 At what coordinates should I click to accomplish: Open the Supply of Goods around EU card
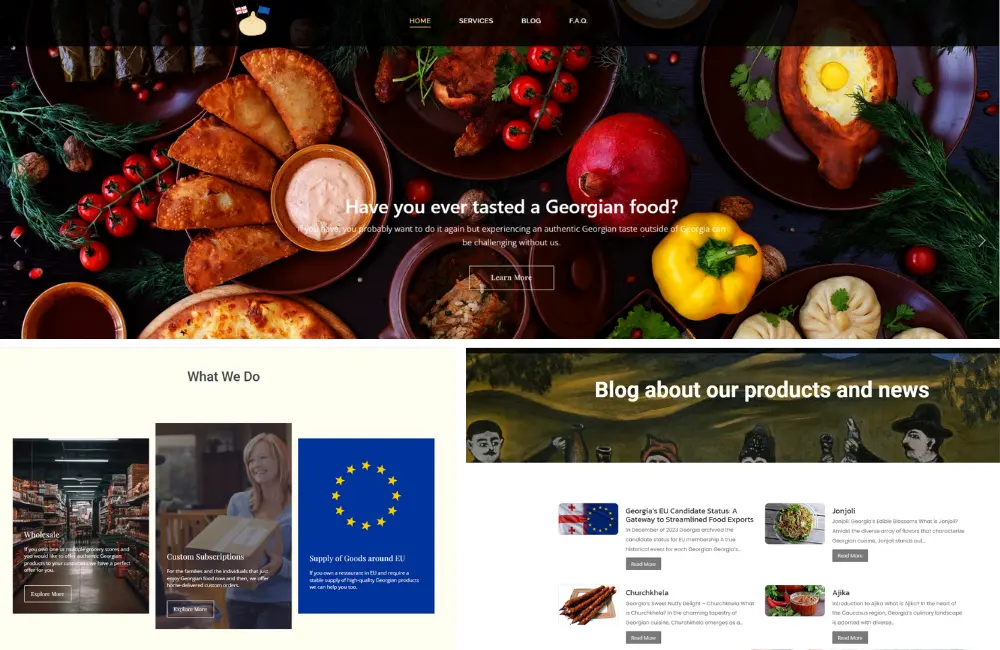coord(366,526)
